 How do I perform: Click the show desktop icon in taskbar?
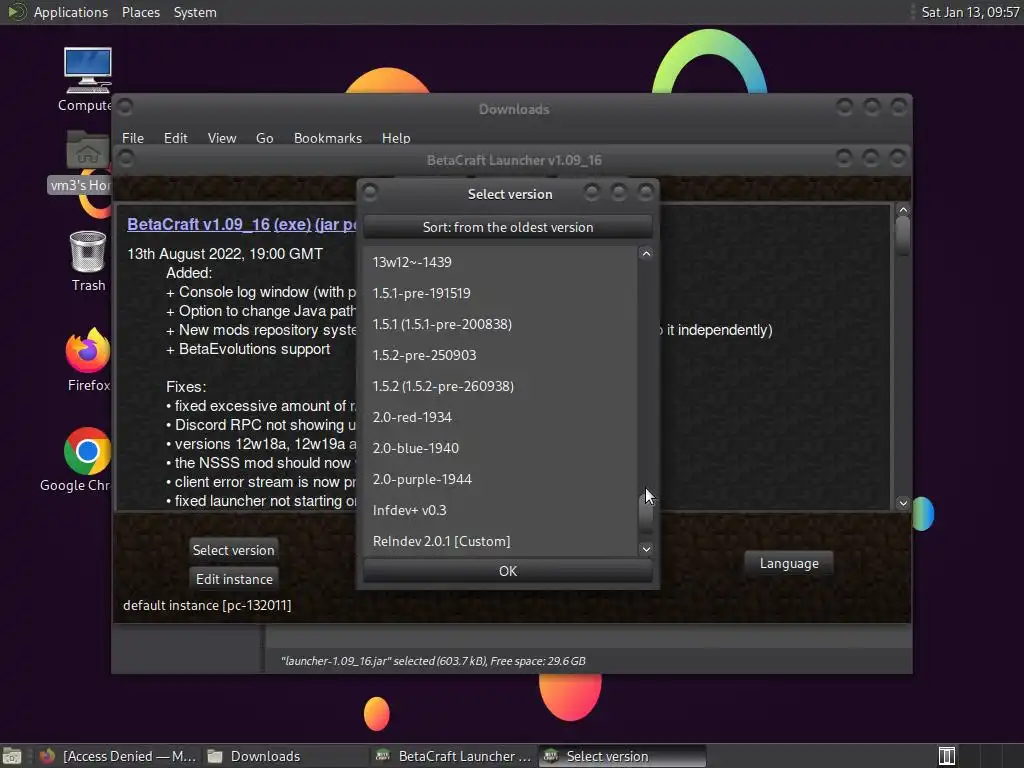point(12,756)
